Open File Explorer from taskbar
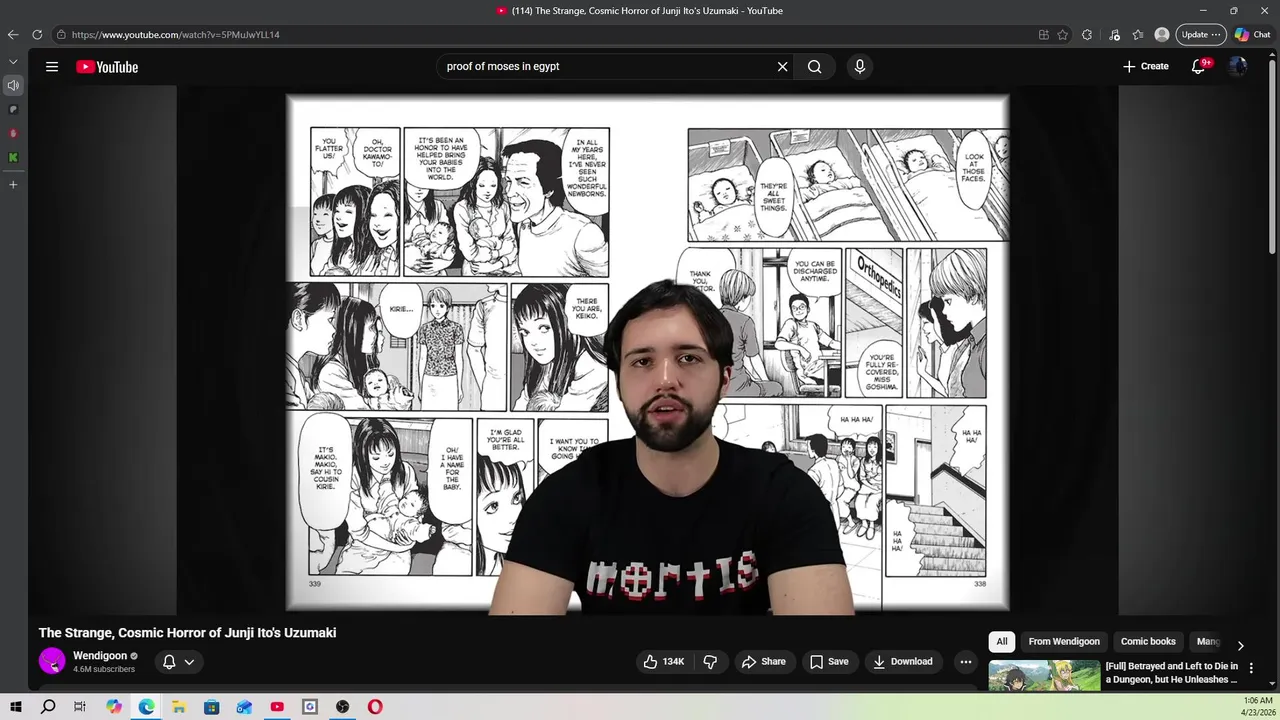Image resolution: width=1280 pixels, height=720 pixels. tap(179, 707)
